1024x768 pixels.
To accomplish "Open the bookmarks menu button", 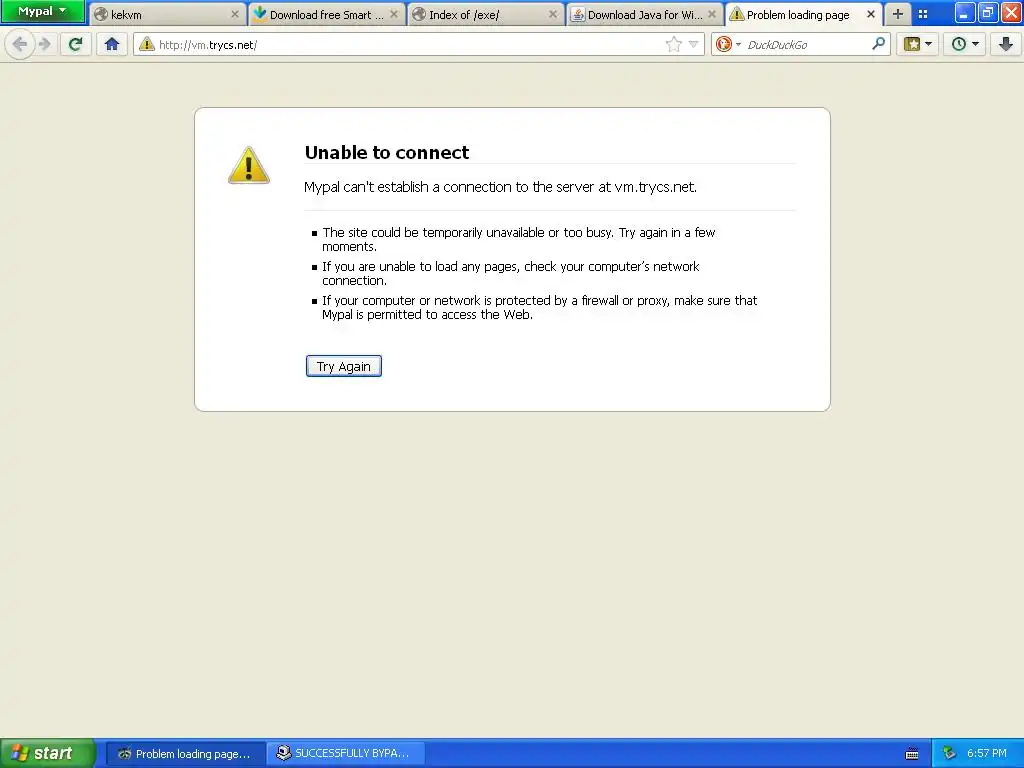I will tap(918, 44).
